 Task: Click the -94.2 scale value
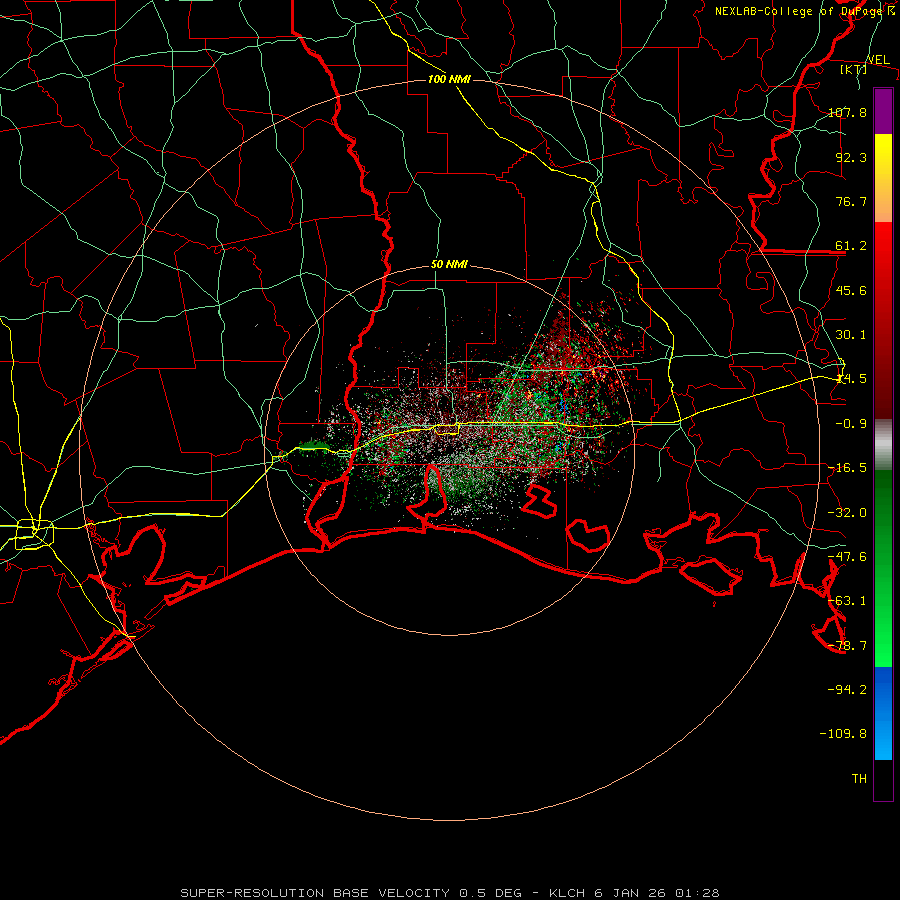click(x=847, y=689)
